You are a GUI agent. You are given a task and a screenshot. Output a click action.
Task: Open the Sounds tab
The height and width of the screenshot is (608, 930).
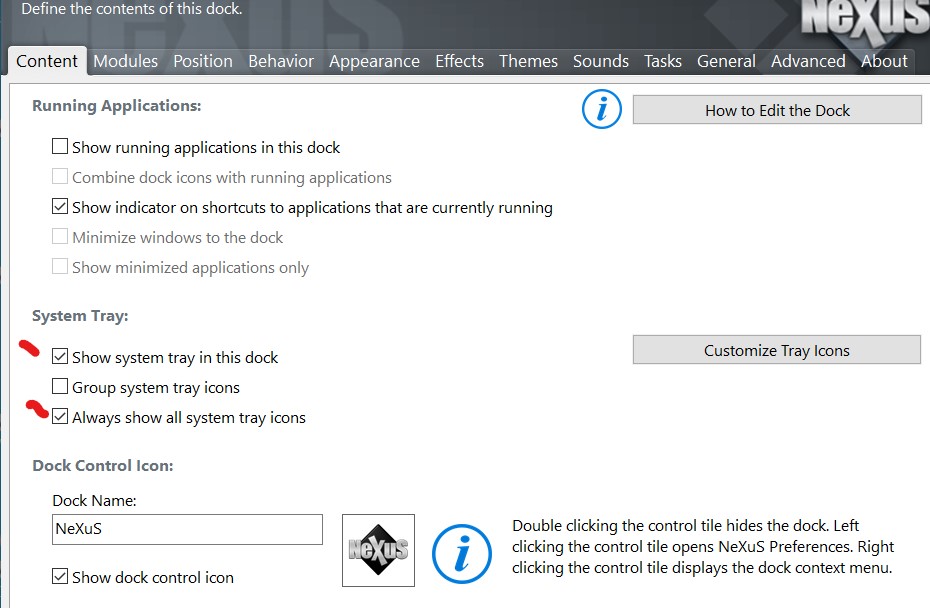click(600, 61)
